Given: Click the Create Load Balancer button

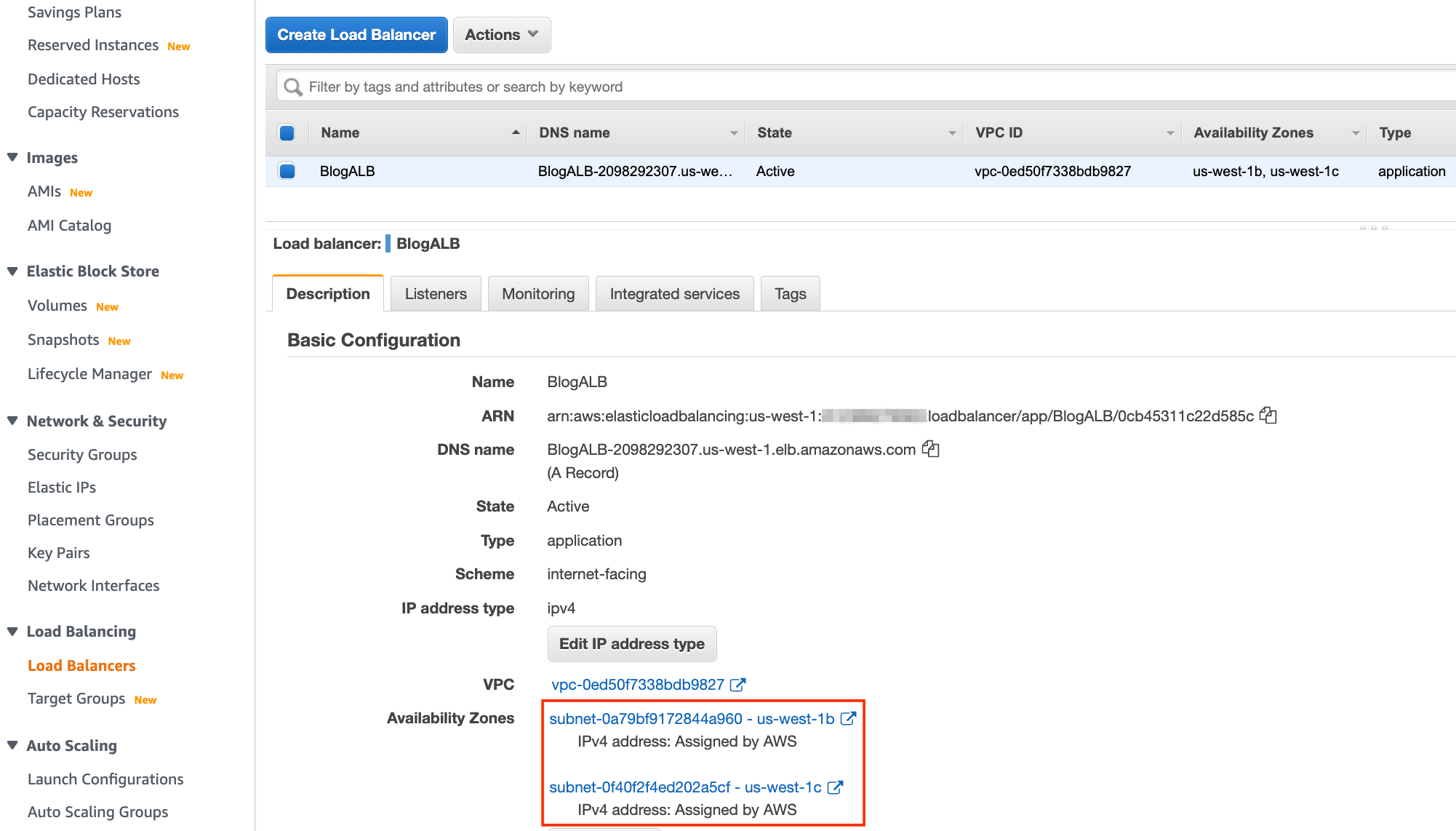Looking at the screenshot, I should pyautogui.click(x=356, y=34).
